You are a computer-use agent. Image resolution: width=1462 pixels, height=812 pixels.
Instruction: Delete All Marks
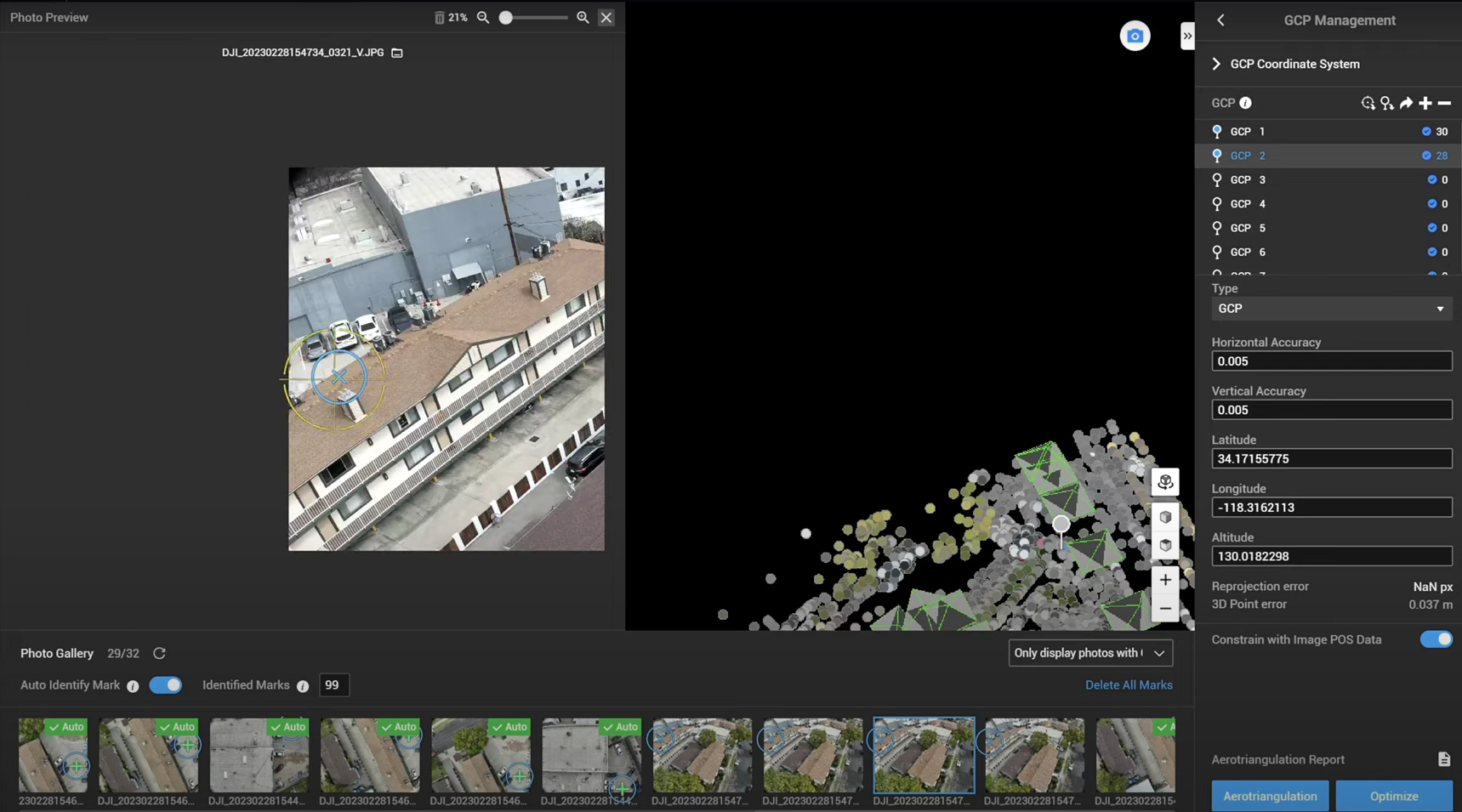(1129, 685)
